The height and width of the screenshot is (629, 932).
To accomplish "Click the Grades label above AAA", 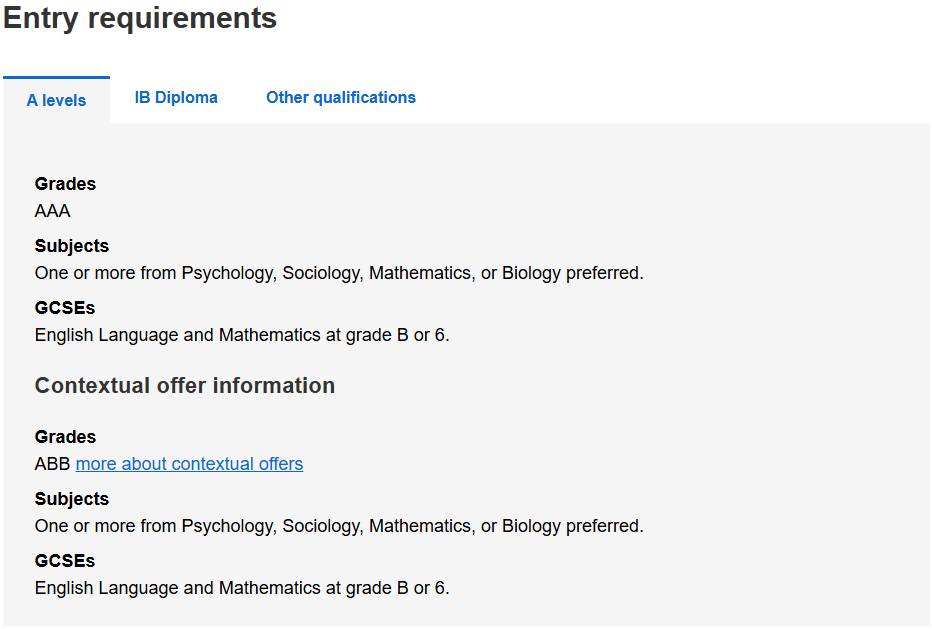I will [65, 184].
